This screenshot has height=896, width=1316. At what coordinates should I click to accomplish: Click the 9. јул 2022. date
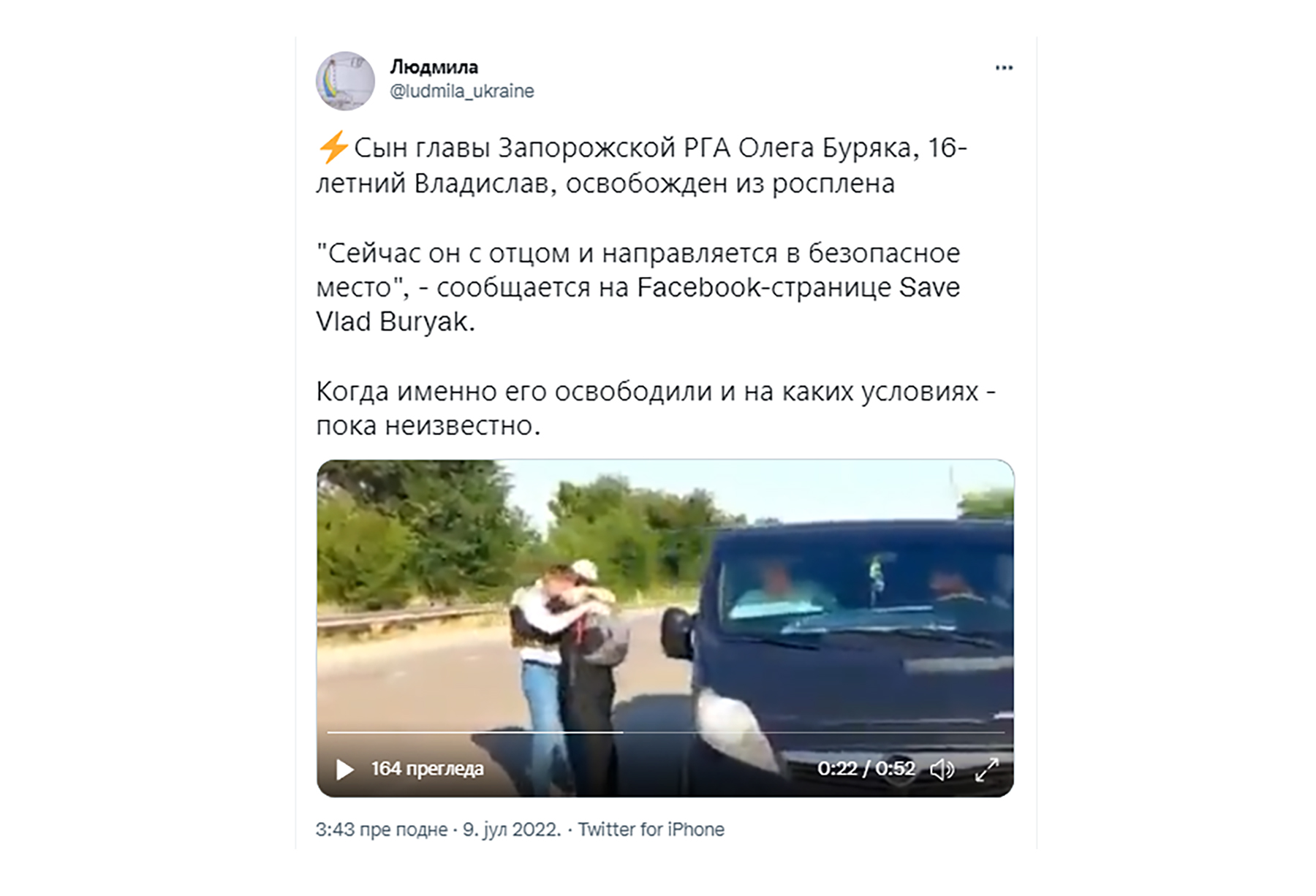pyautogui.click(x=512, y=829)
